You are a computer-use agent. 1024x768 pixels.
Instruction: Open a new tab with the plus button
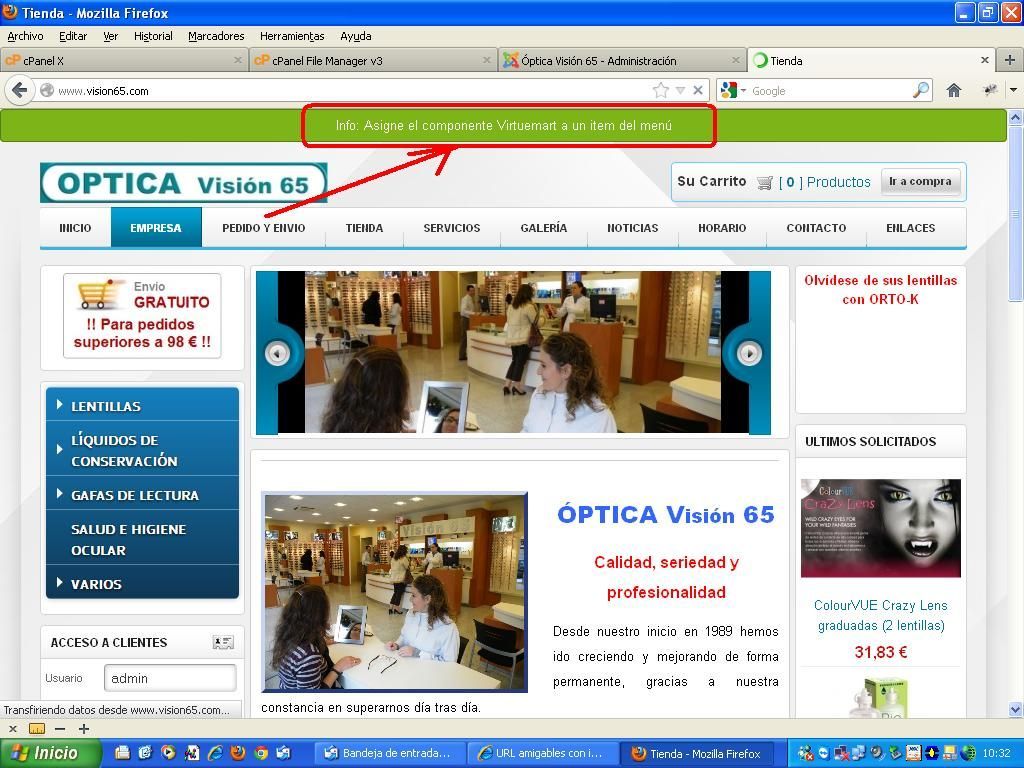coord(1010,60)
